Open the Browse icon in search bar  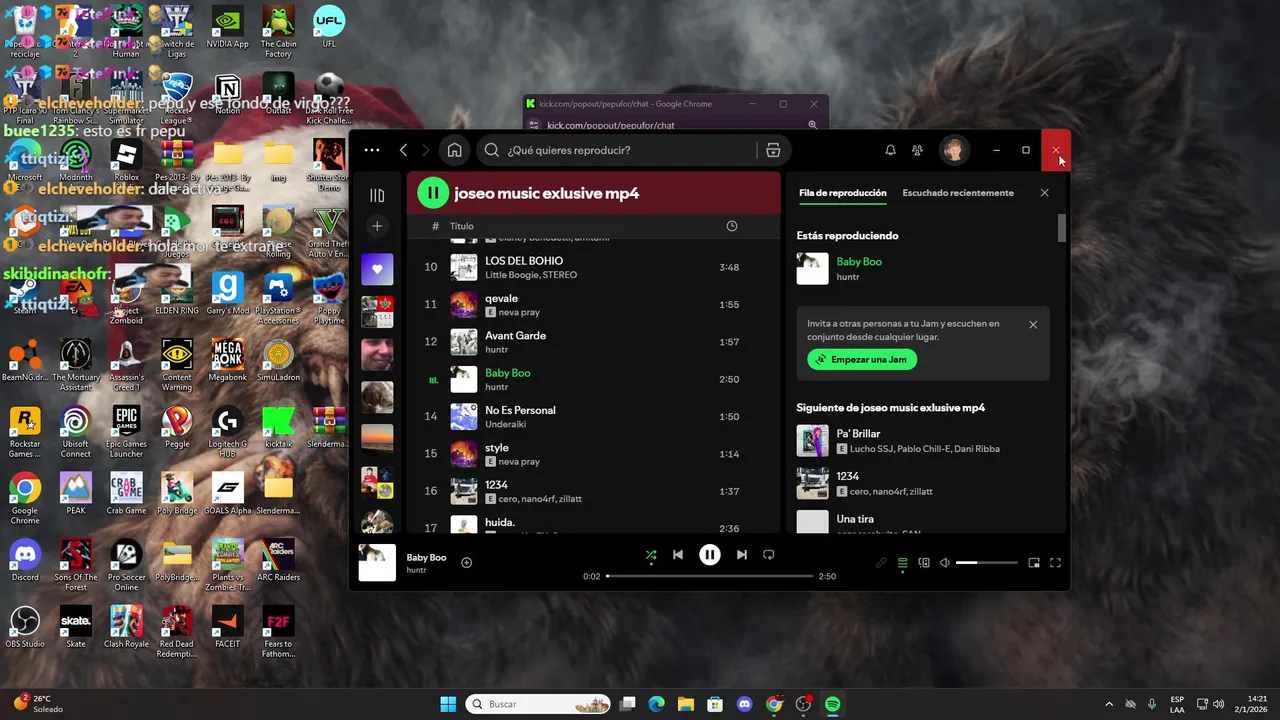pos(773,150)
